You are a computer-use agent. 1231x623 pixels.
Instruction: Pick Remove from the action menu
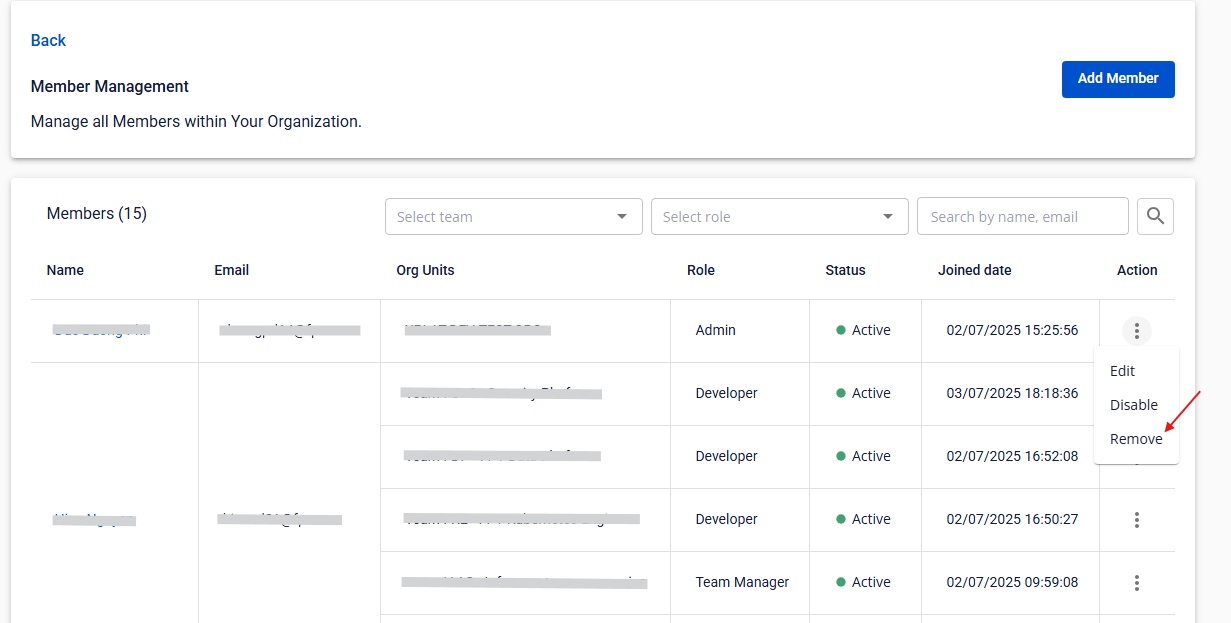coord(1135,439)
